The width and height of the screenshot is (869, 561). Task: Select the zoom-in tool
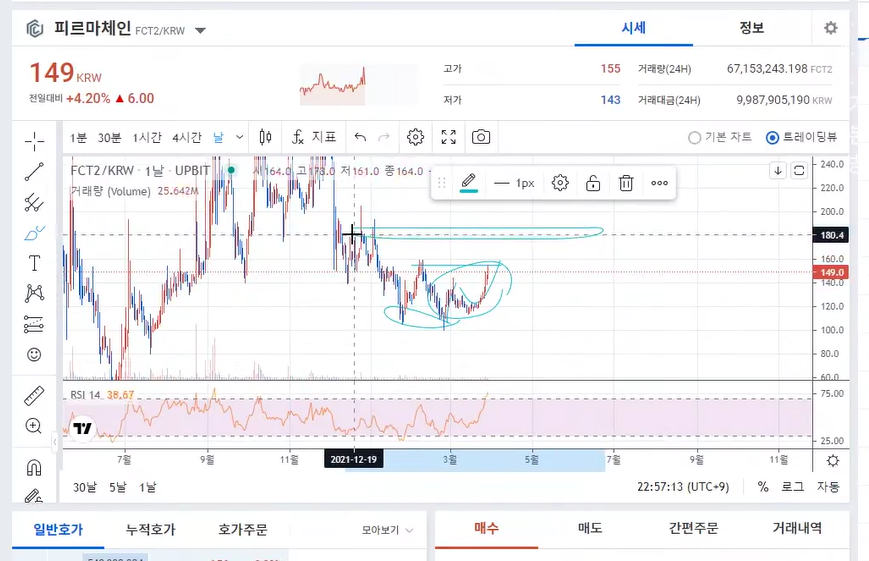pos(34,426)
